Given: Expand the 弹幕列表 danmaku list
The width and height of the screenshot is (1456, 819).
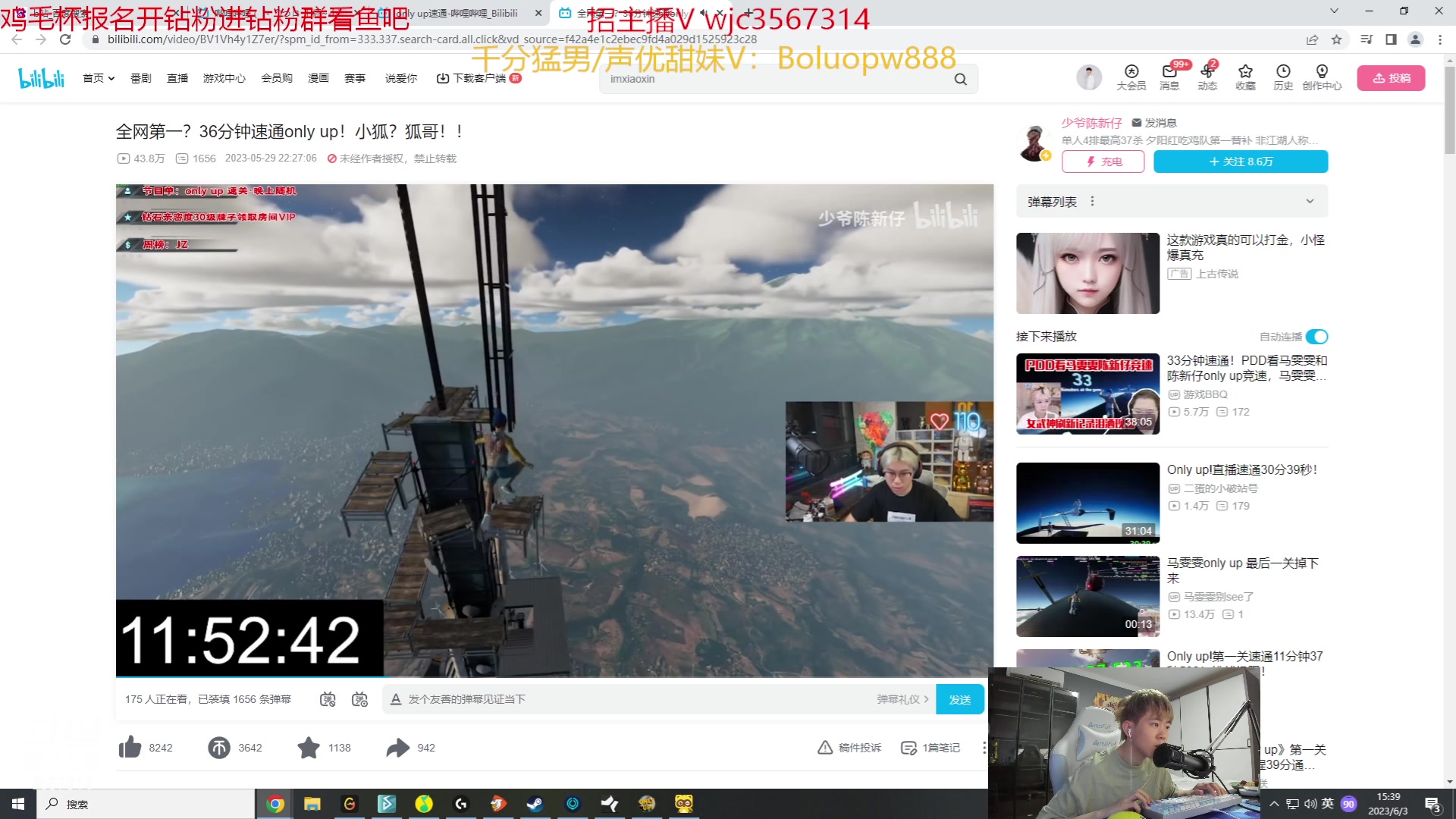Looking at the screenshot, I should click(1310, 202).
